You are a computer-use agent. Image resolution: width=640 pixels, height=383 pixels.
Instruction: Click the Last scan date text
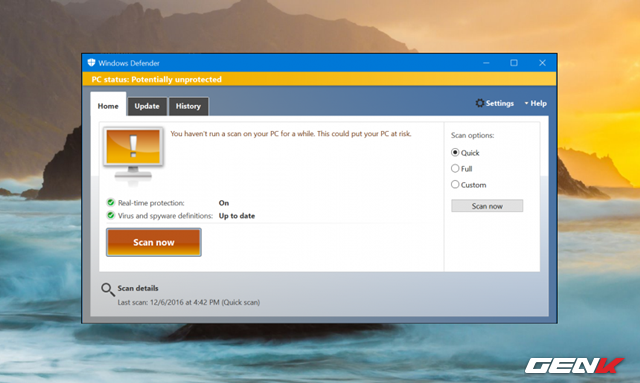[189, 302]
